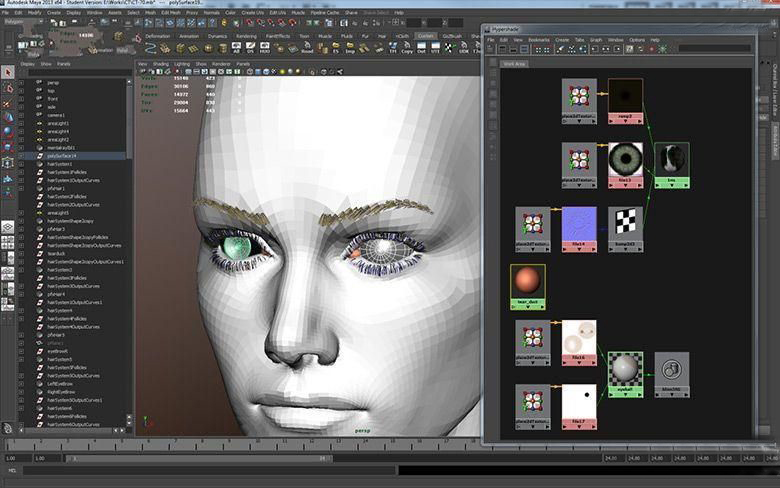Select the file13 iris texture node

[x=625, y=165]
